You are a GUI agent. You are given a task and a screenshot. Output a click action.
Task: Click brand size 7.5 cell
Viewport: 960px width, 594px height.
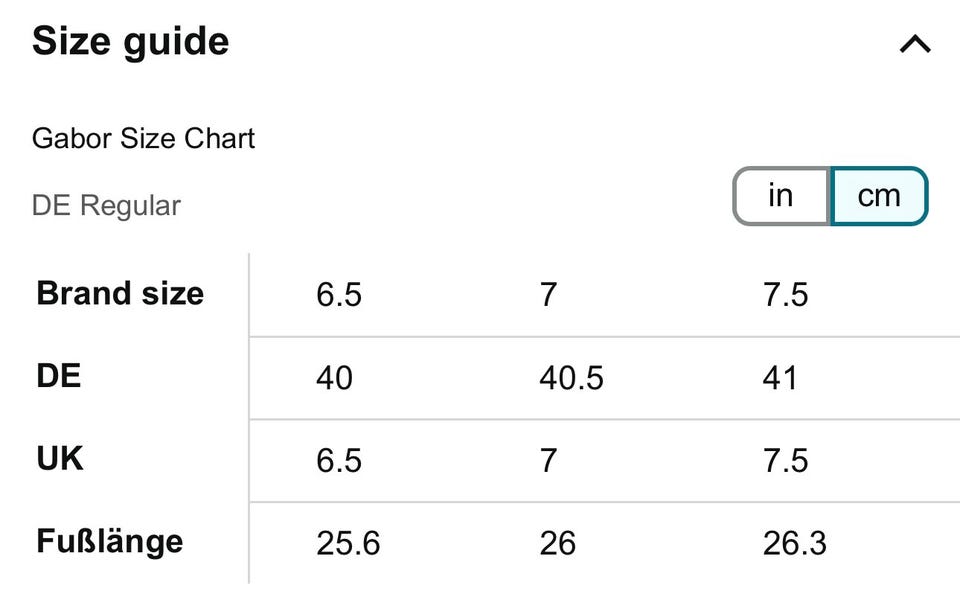click(x=785, y=296)
